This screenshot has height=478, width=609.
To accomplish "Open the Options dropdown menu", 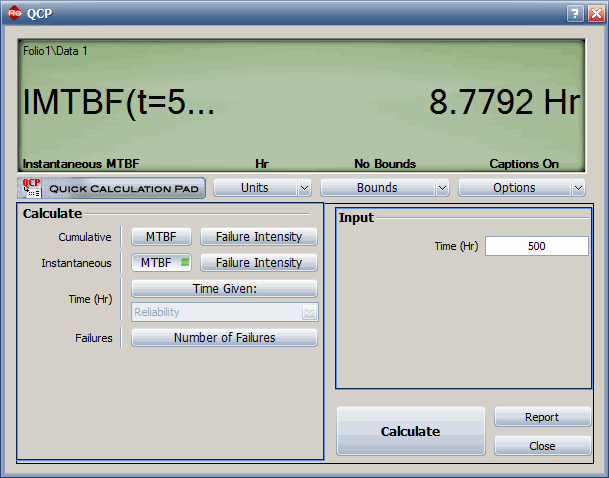I will pyautogui.click(x=521, y=188).
